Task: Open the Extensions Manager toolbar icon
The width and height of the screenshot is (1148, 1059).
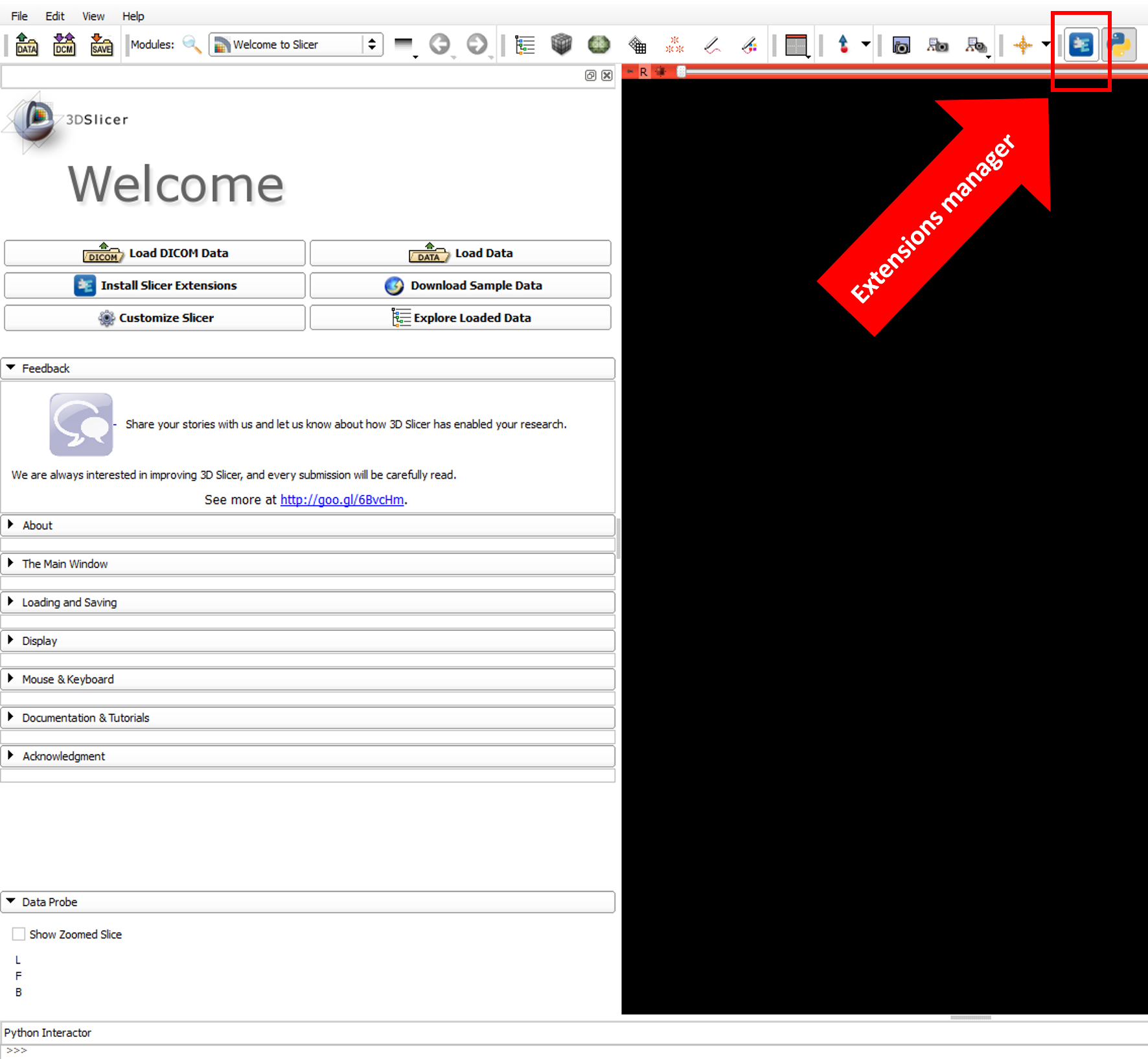Action: [1081, 45]
